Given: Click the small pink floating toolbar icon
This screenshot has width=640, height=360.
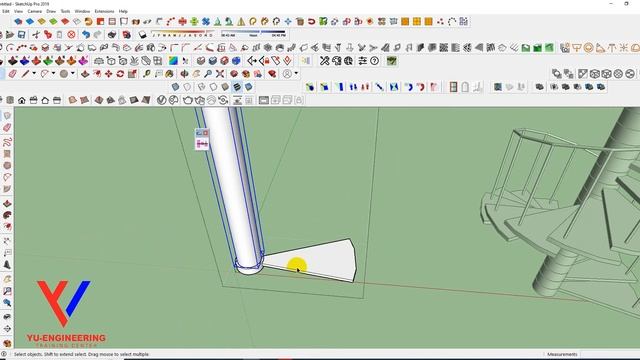Looking at the screenshot, I should pyautogui.click(x=202, y=144).
